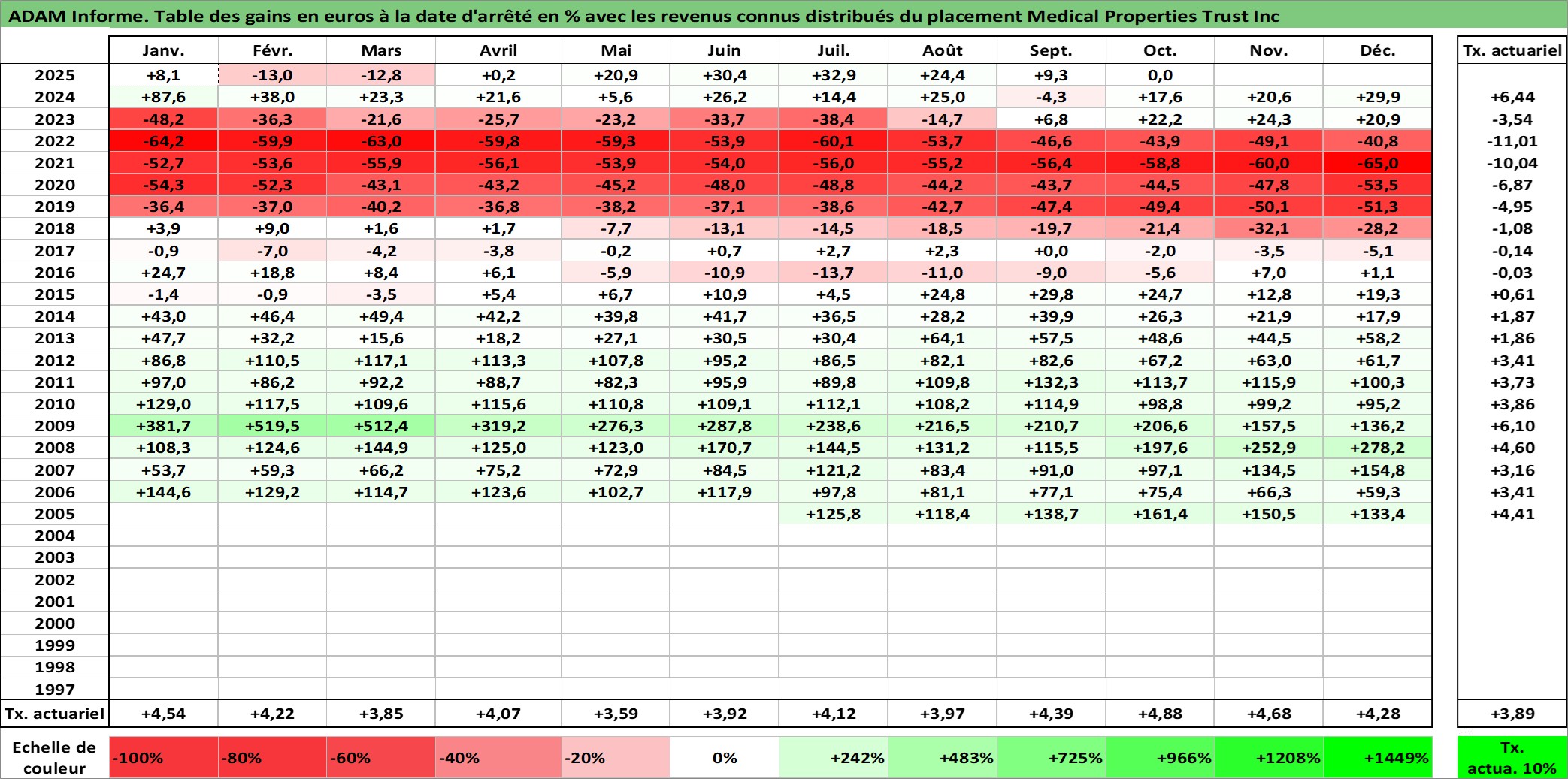Click cell +49,4 for March 2014

[381, 316]
